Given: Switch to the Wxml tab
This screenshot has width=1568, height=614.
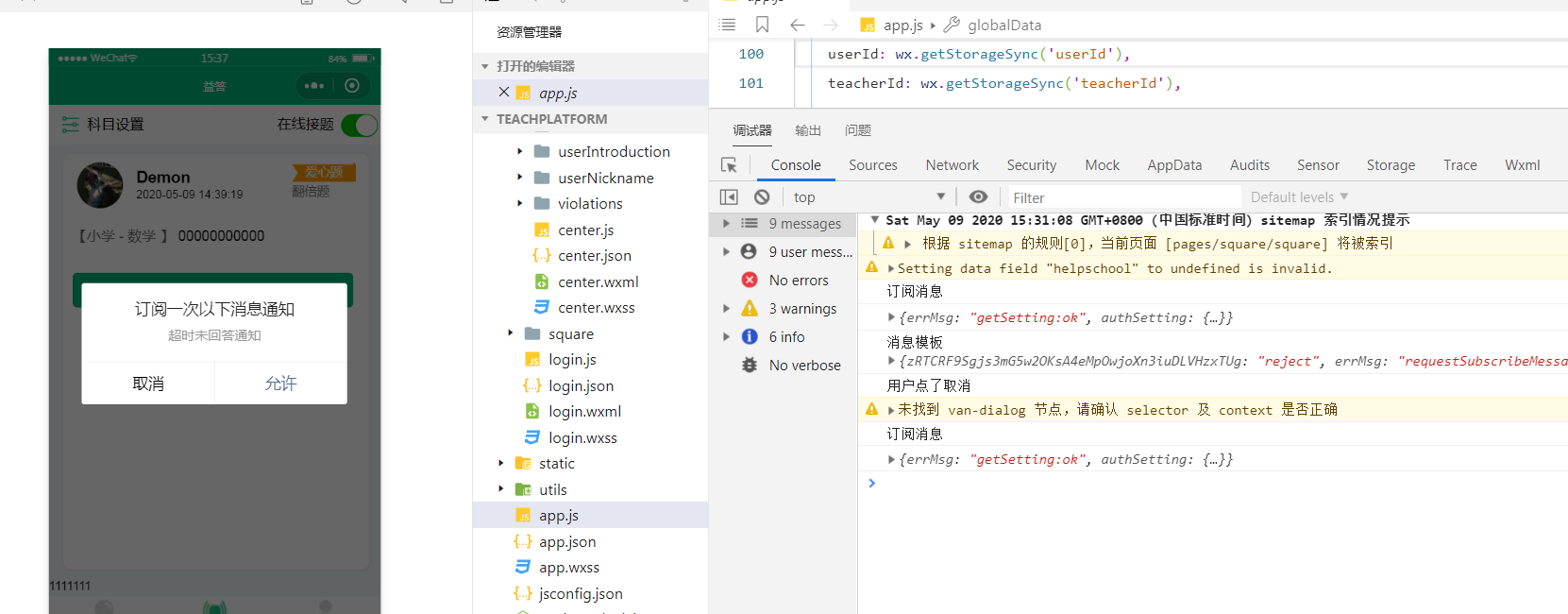Looking at the screenshot, I should click(x=1523, y=165).
